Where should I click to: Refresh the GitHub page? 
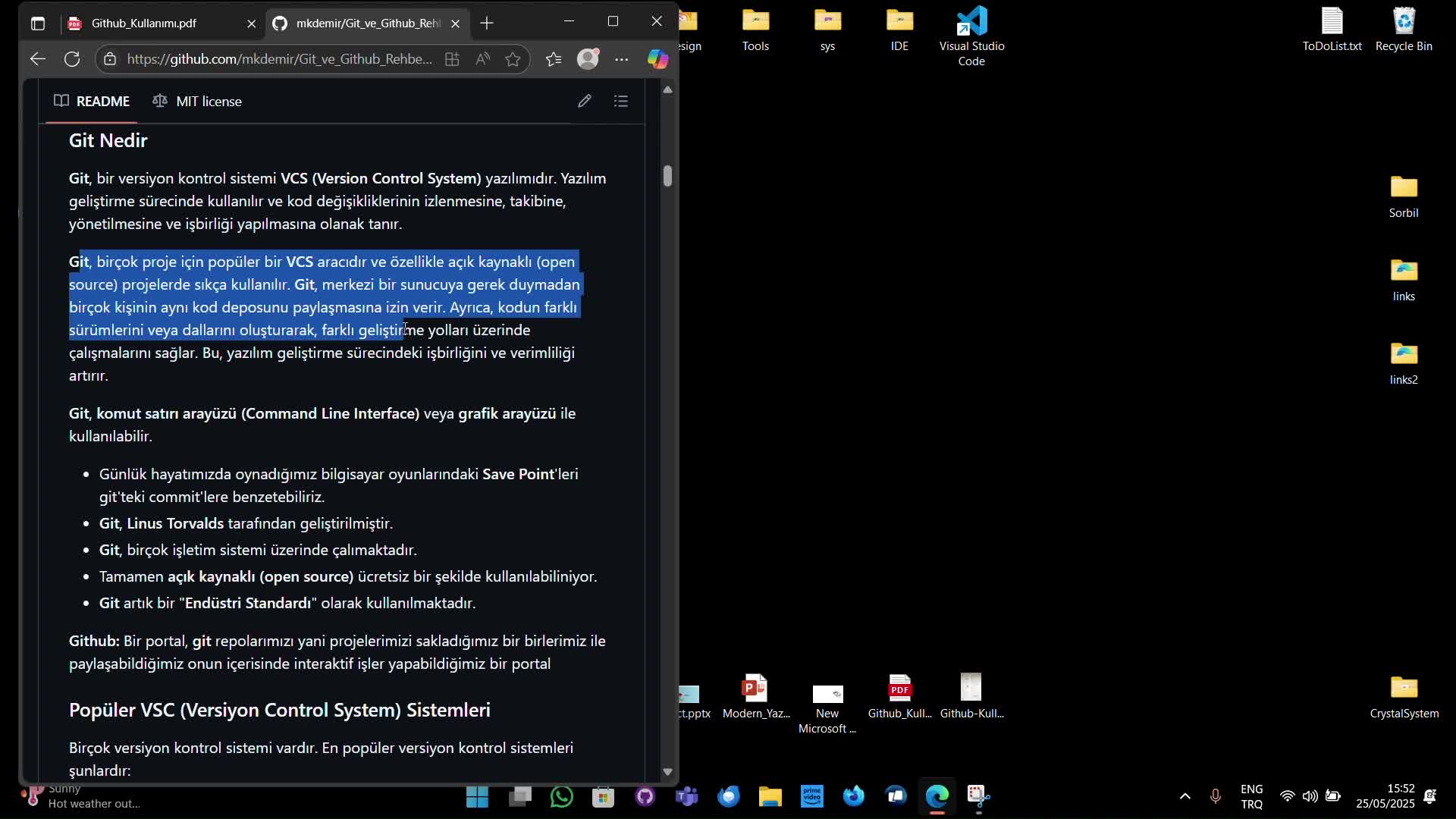pyautogui.click(x=72, y=59)
